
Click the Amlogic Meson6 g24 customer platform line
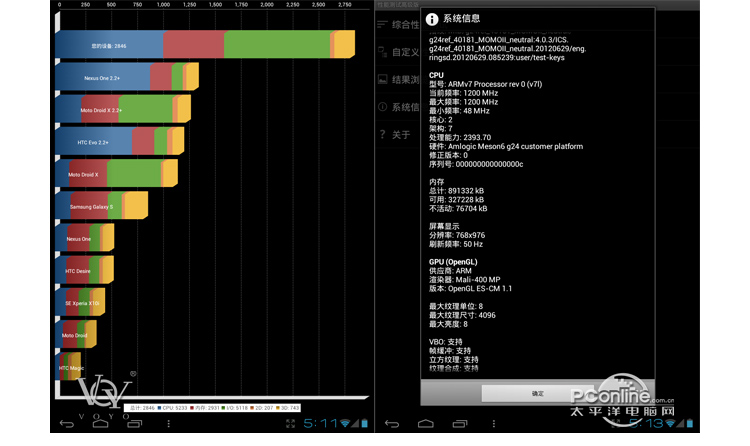(x=506, y=146)
